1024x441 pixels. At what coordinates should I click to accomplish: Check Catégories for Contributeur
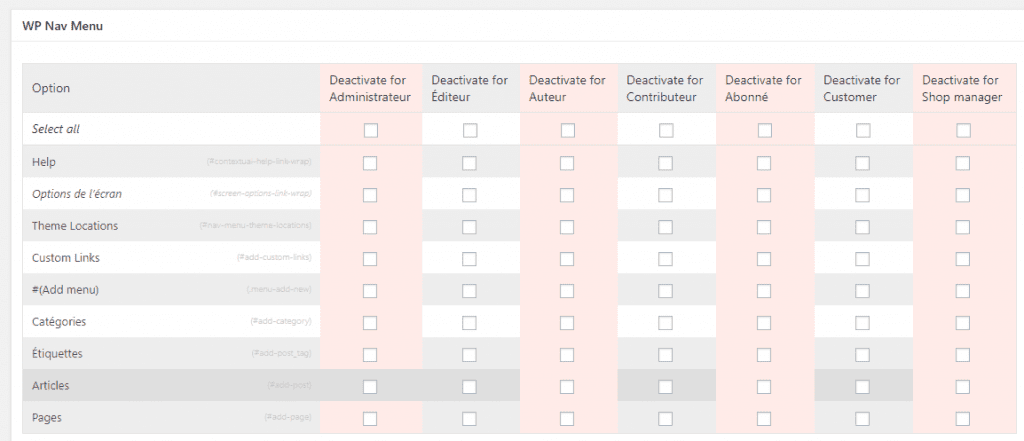click(666, 322)
